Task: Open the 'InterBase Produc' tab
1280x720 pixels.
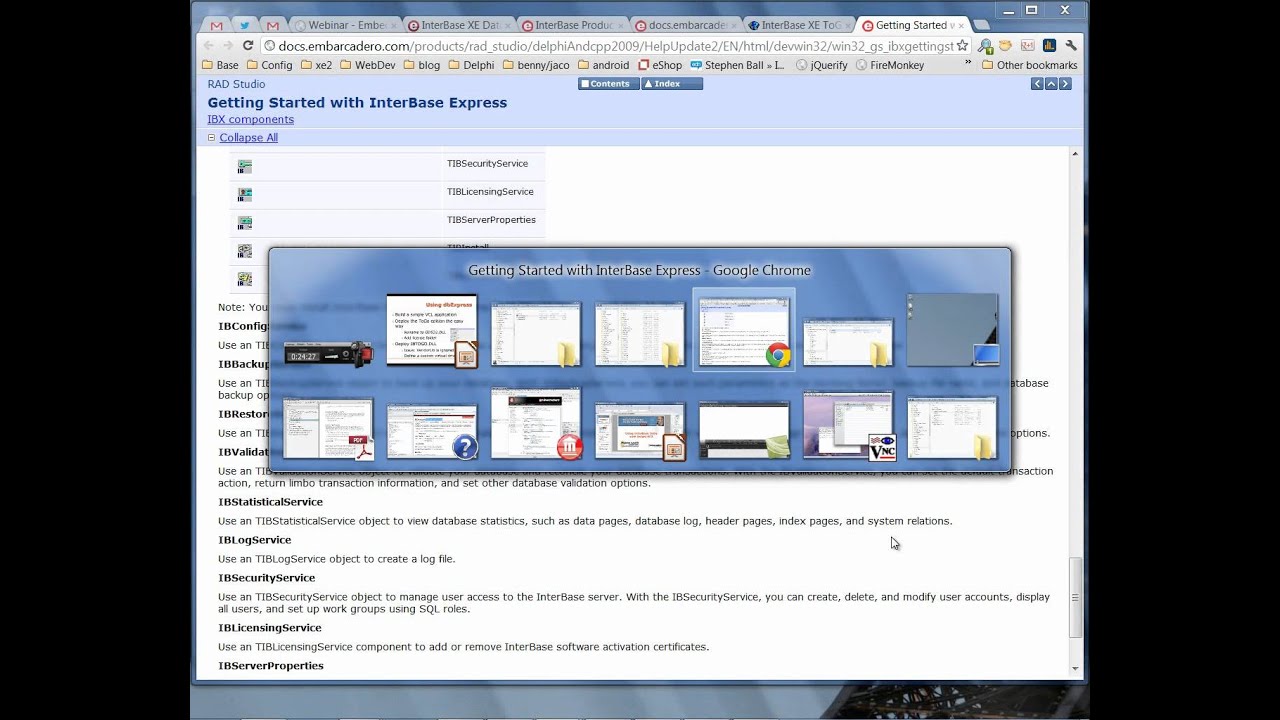Action: pyautogui.click(x=572, y=25)
